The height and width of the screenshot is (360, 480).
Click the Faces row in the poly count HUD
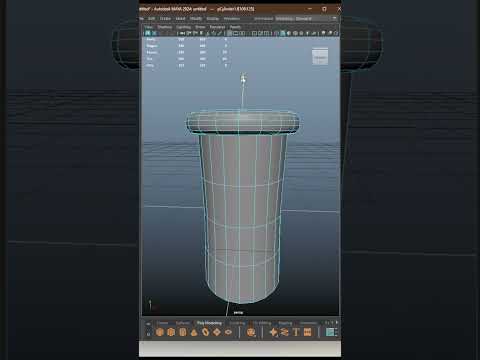[187, 52]
